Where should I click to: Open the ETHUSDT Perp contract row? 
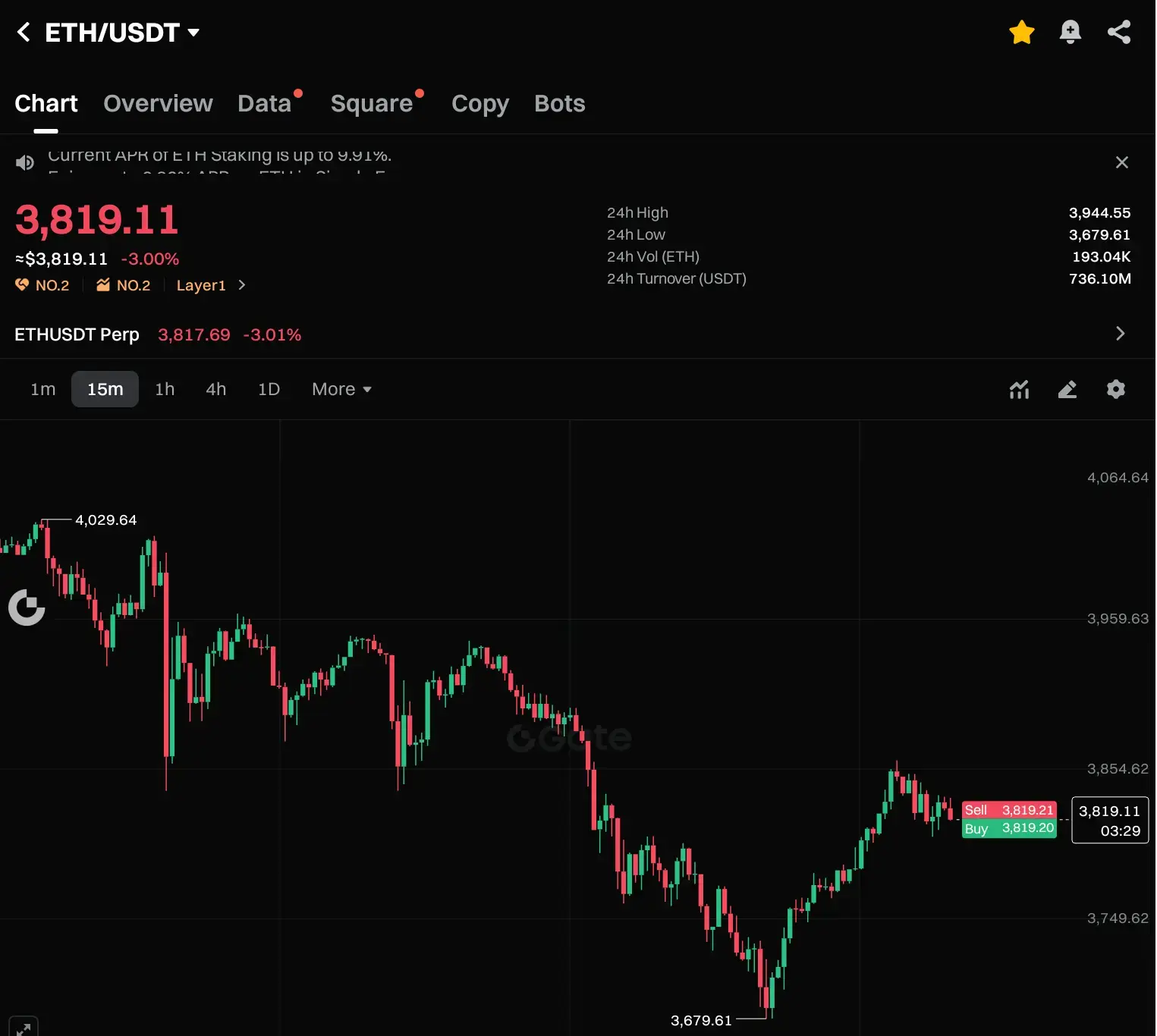577,334
